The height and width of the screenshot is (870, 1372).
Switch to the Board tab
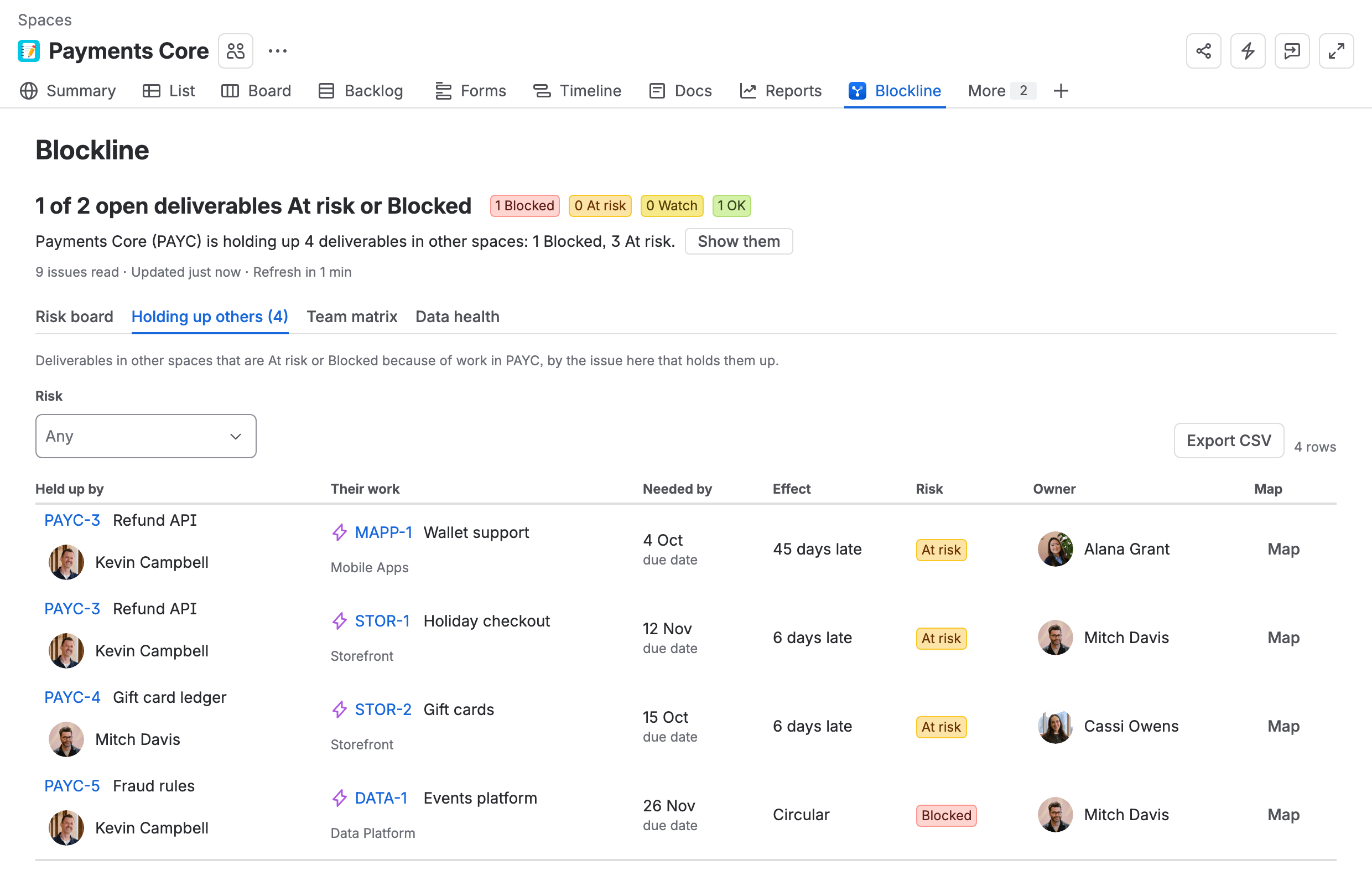click(256, 91)
